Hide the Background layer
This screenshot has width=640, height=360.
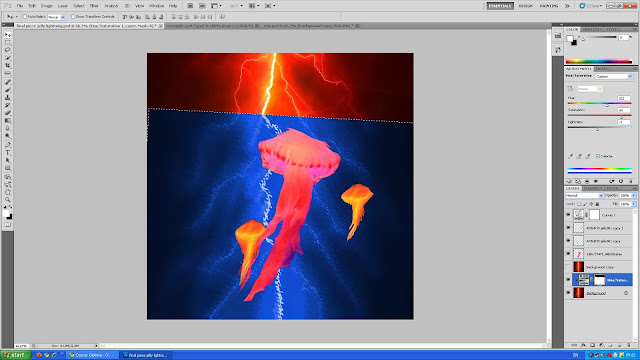pos(569,293)
